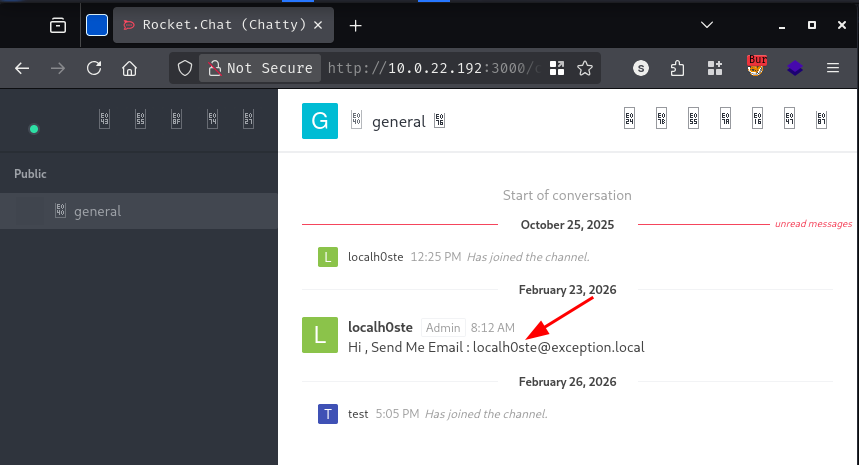The image size is (859, 465).
Task: Click the purple extension icon in toolbar
Action: click(x=794, y=68)
